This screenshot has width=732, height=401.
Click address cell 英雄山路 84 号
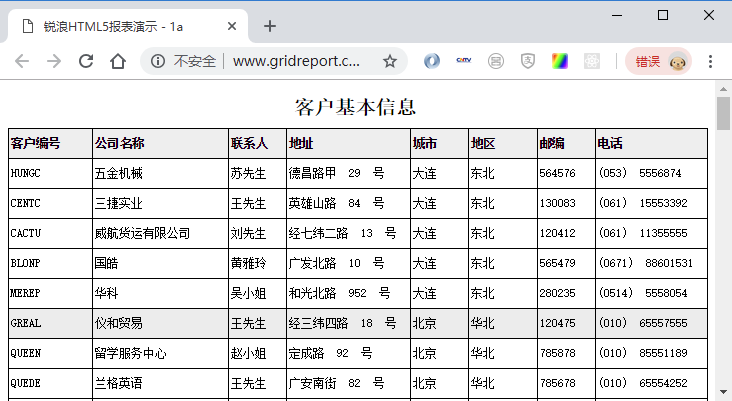point(348,204)
